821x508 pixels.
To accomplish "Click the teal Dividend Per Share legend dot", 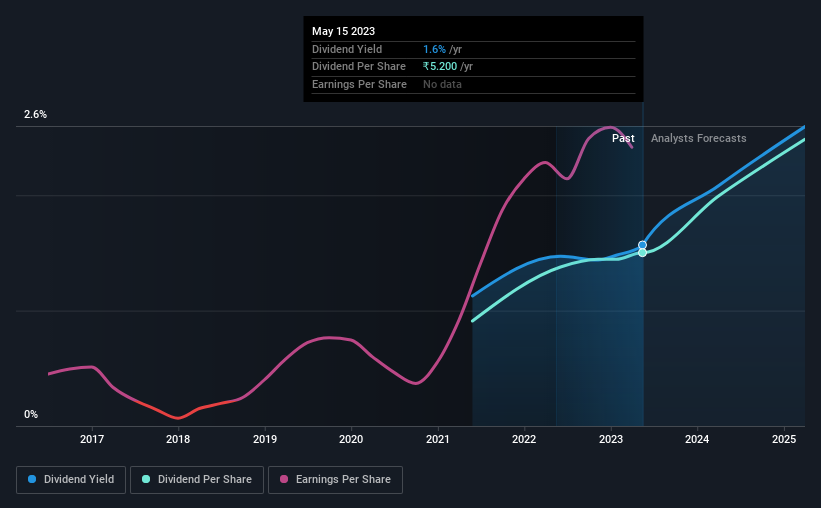I will click(146, 479).
